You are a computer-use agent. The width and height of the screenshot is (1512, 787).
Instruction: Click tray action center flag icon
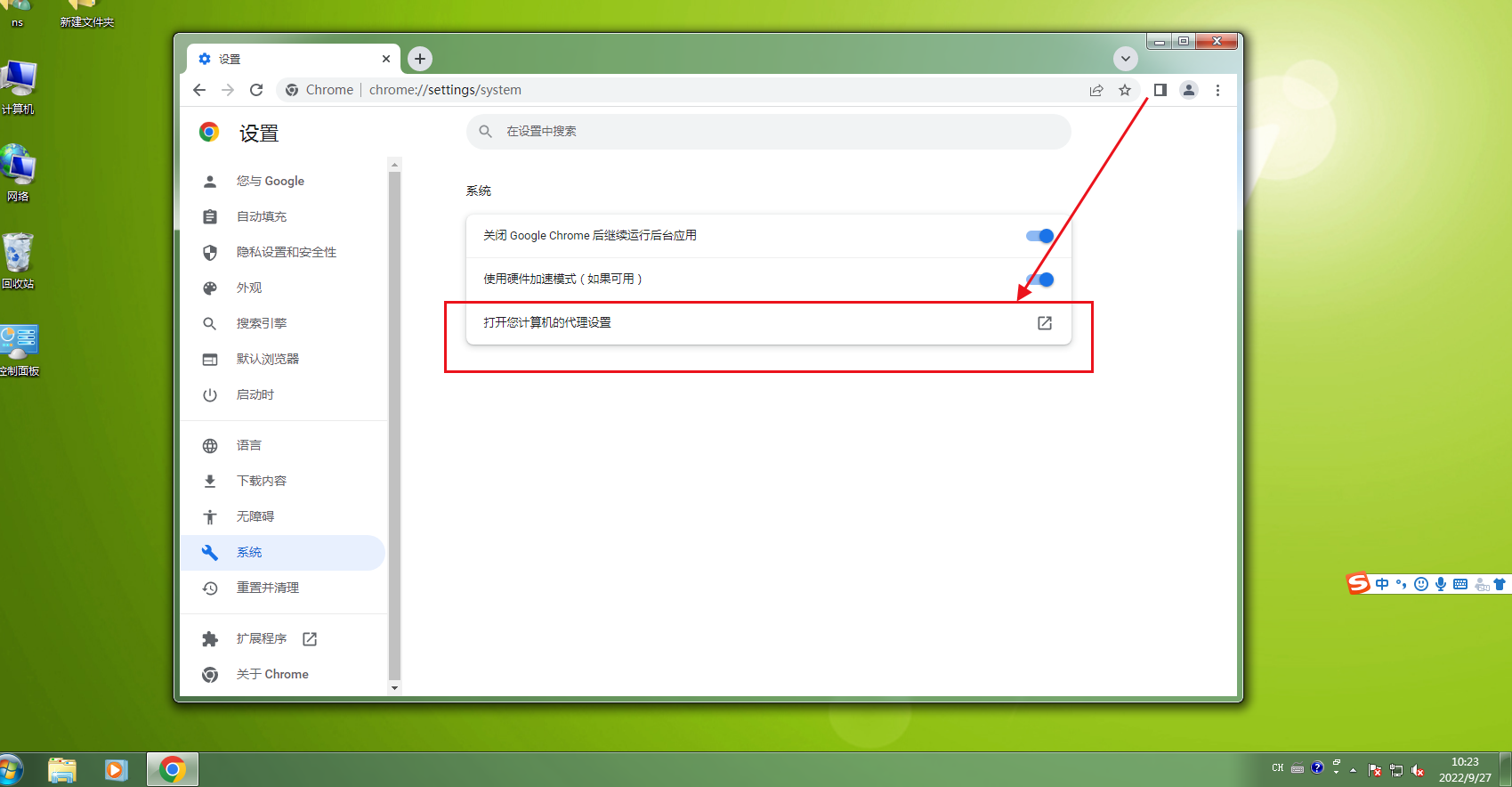pos(1375,770)
